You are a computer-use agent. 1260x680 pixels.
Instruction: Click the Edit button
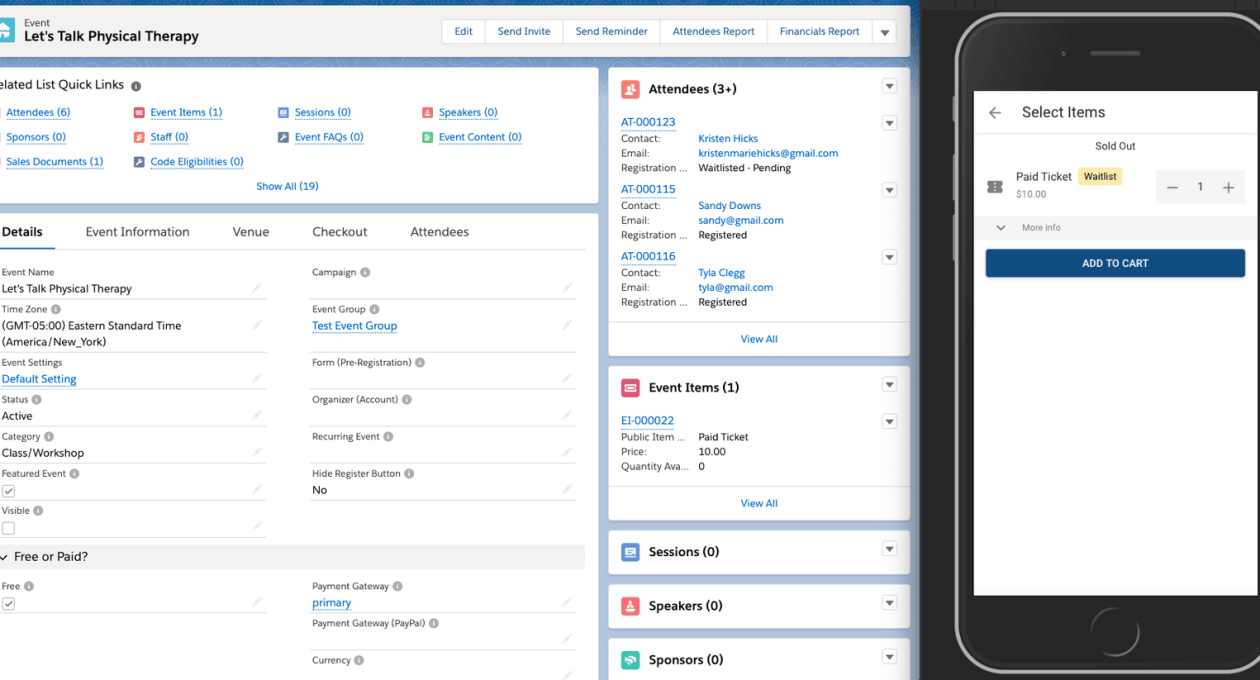pos(463,32)
